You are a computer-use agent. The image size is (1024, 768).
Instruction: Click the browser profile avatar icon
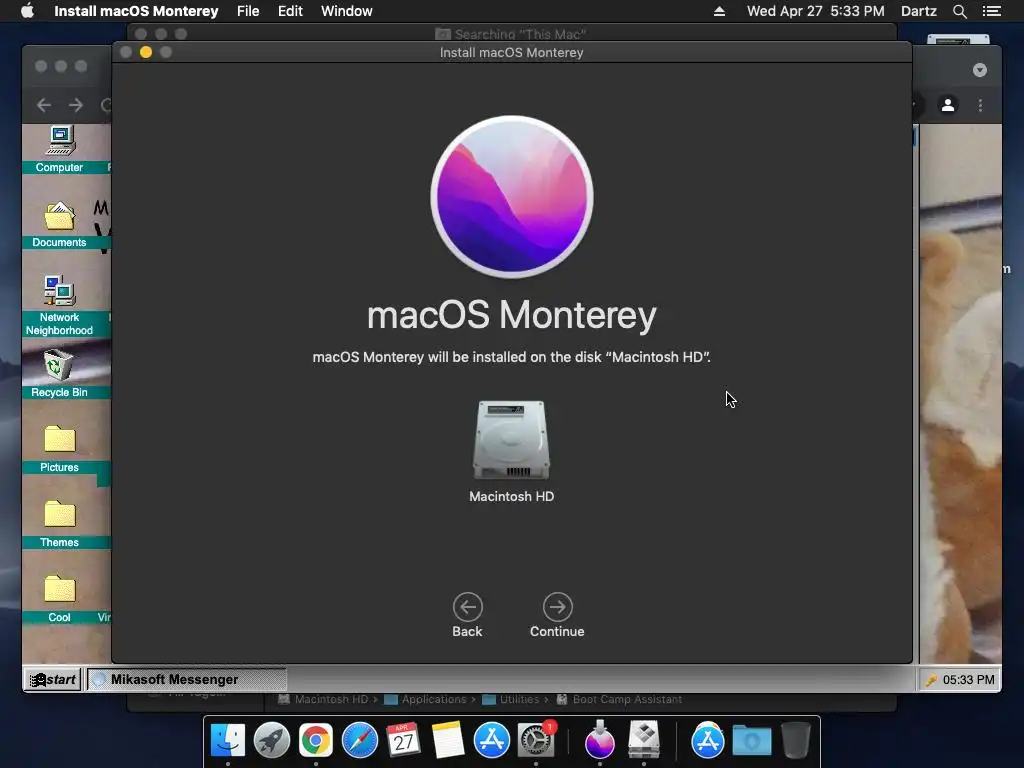948,105
